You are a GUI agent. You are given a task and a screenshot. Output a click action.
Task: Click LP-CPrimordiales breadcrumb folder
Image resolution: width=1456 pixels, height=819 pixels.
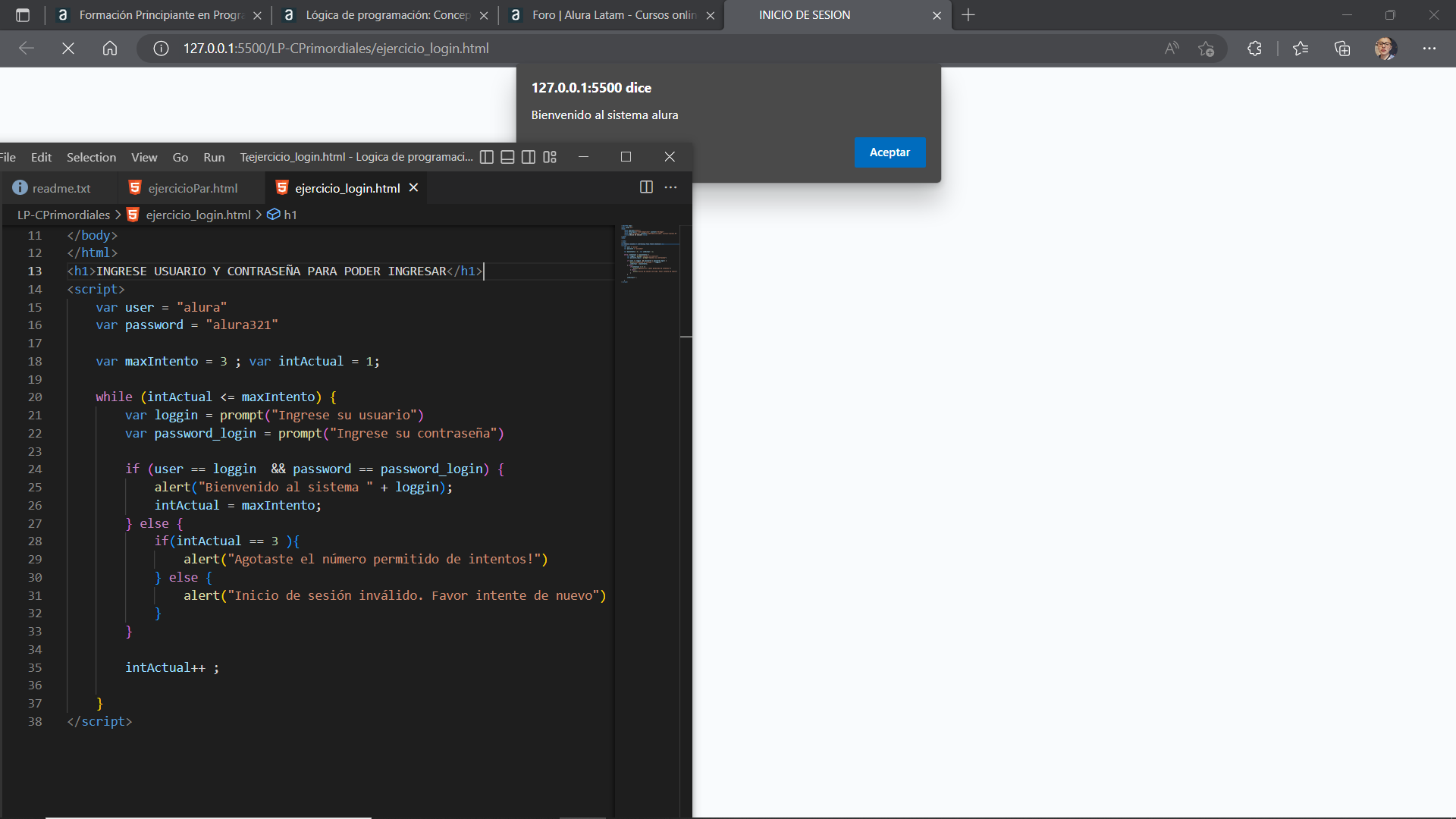pyautogui.click(x=64, y=215)
